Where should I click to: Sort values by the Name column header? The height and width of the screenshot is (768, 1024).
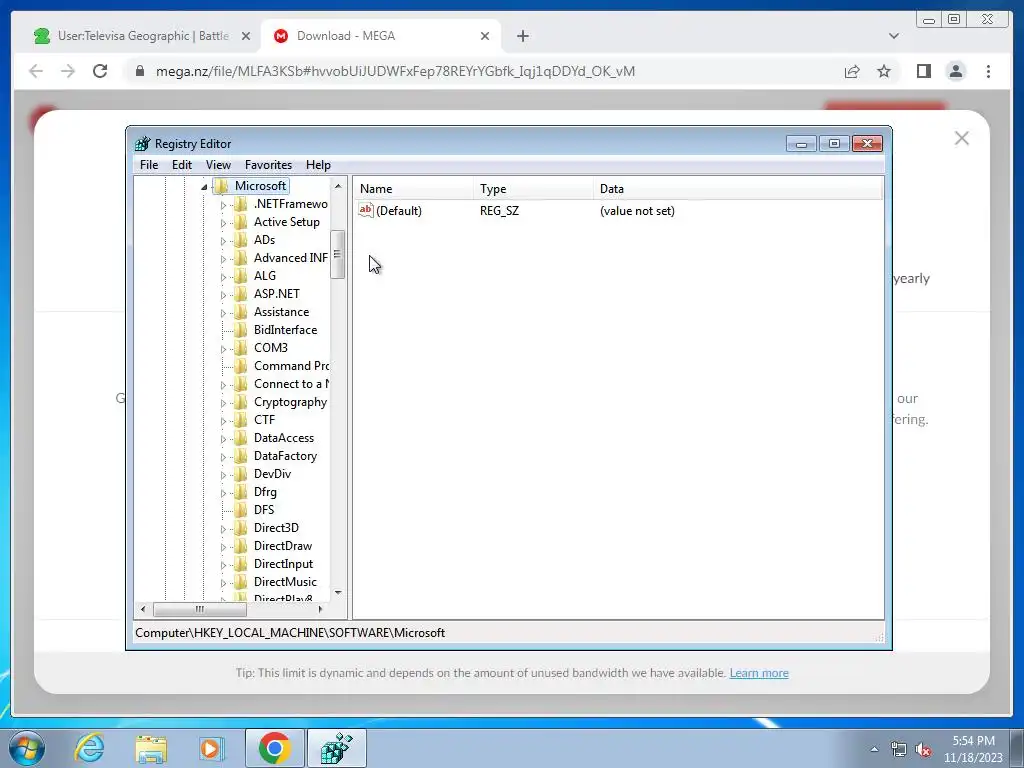tap(413, 189)
